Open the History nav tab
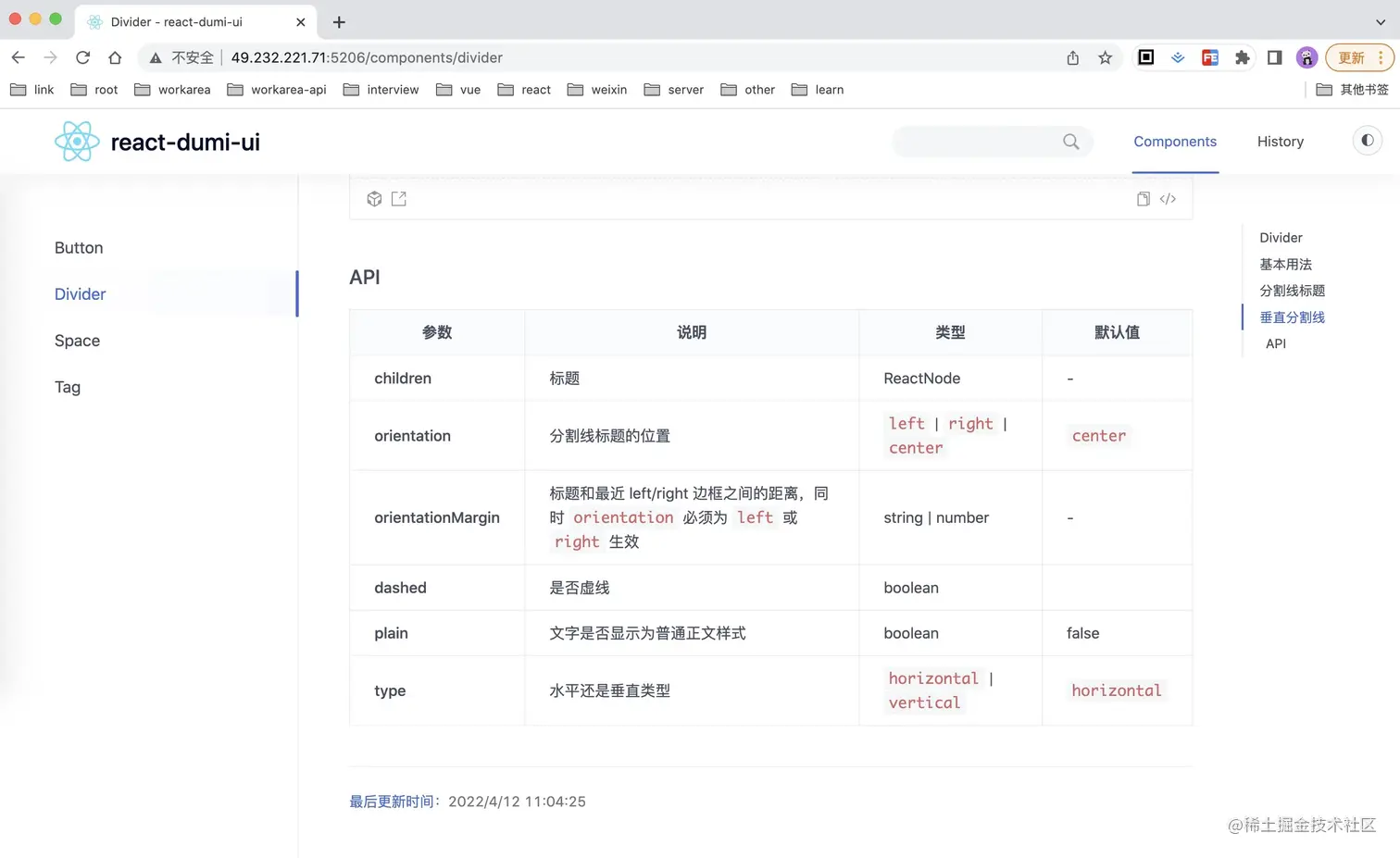1400x858 pixels. [x=1281, y=142]
